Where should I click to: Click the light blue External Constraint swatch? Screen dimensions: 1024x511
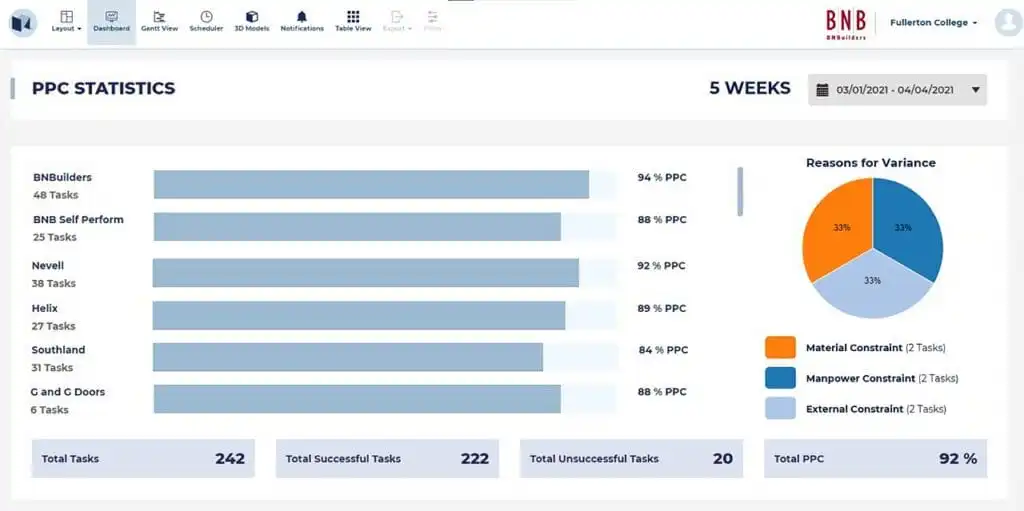(x=780, y=408)
